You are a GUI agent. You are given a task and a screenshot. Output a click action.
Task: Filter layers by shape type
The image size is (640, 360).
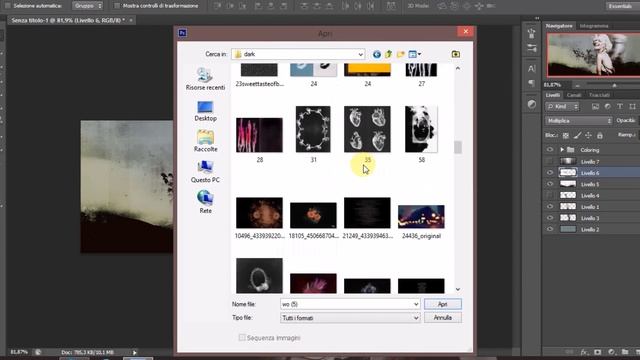click(x=632, y=107)
